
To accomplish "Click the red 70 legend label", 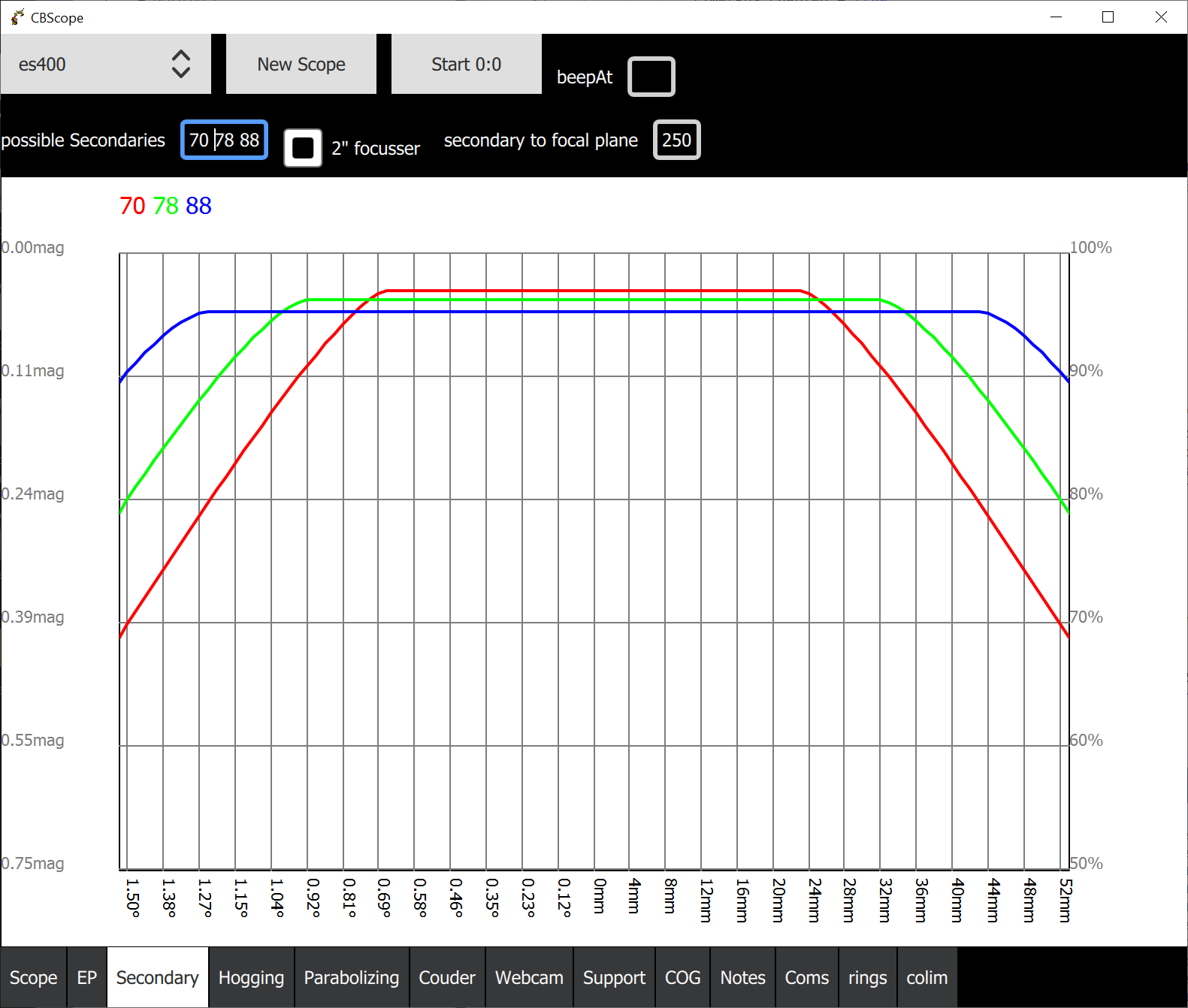I will point(132,206).
